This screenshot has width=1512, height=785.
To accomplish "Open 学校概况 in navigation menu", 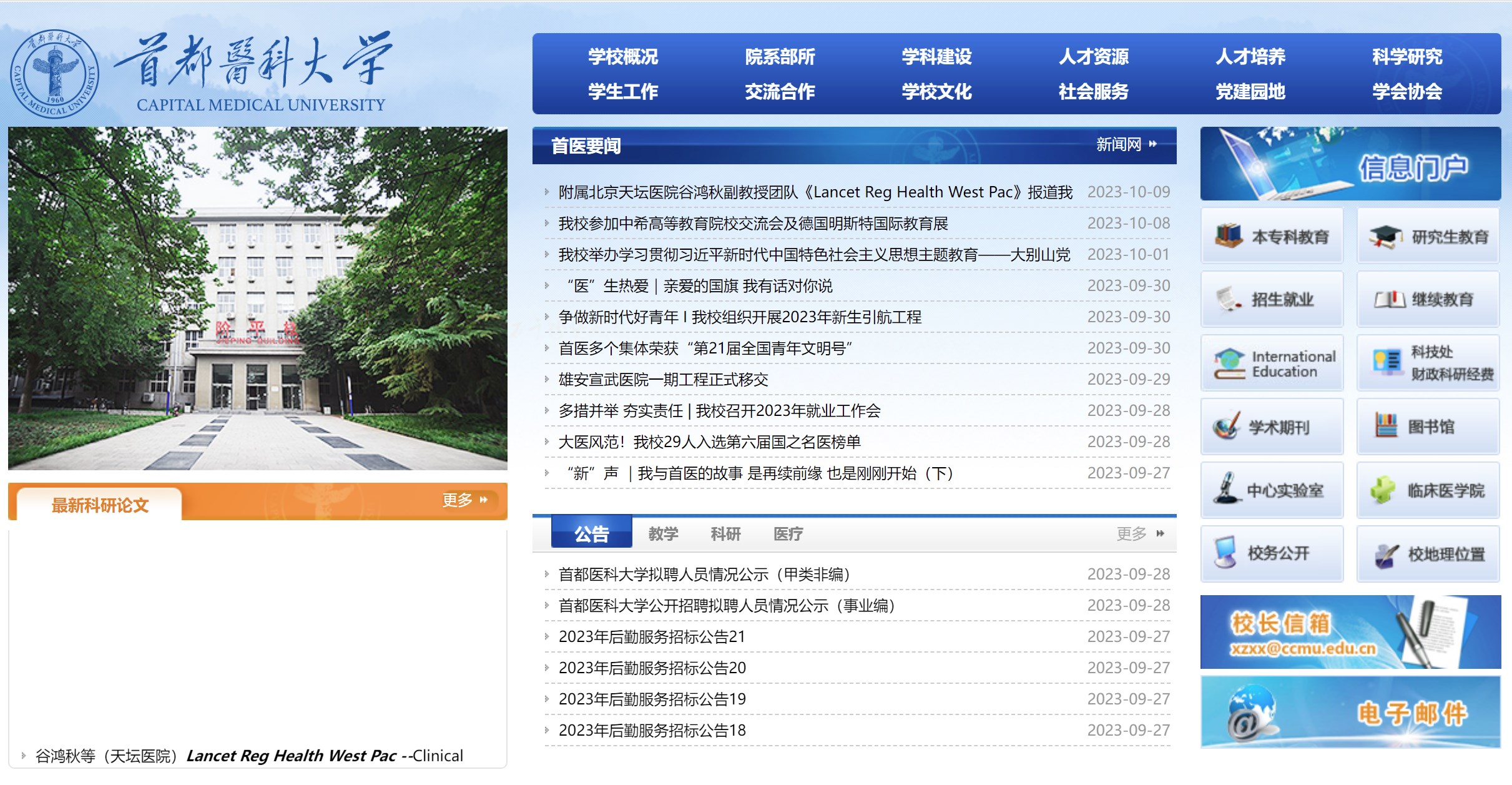I will [622, 57].
